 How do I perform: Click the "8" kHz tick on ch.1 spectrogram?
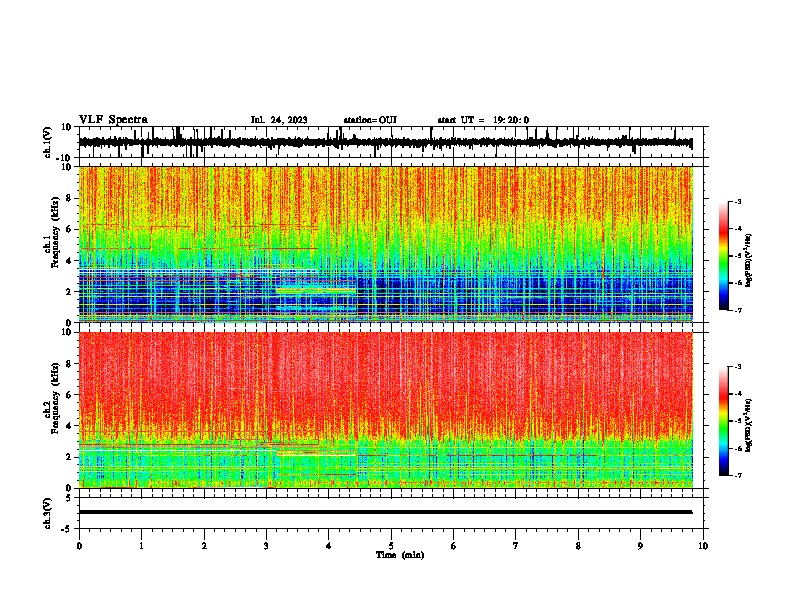(69, 198)
